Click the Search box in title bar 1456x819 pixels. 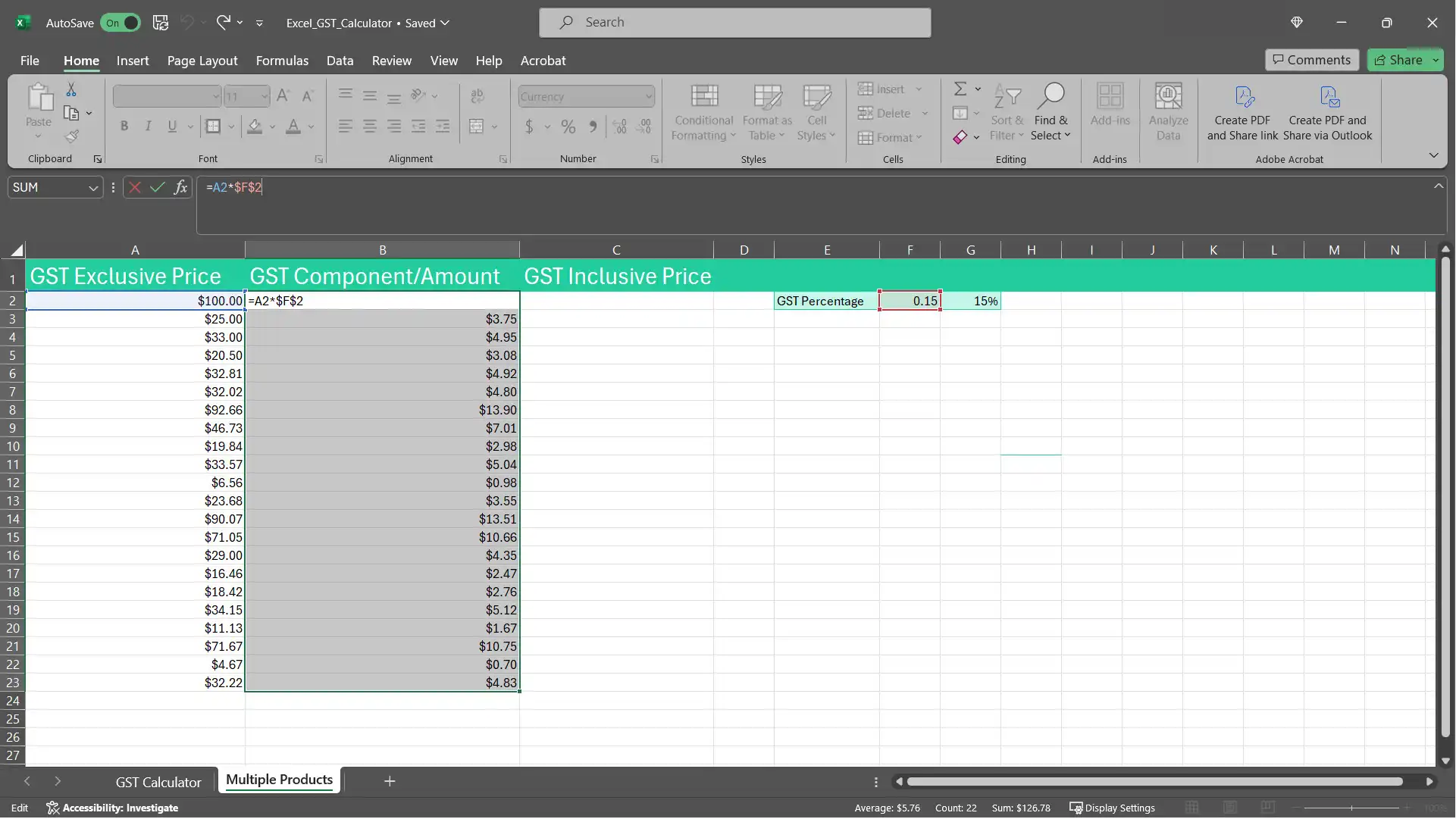734,23
